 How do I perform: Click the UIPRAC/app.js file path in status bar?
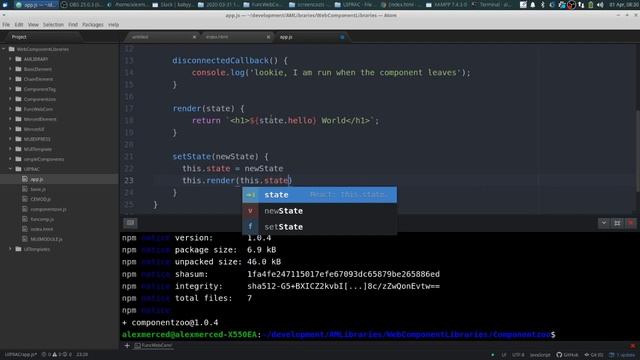[21, 355]
